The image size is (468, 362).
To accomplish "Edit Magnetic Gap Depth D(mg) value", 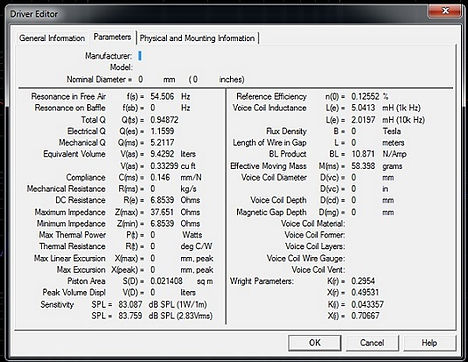I will [x=354, y=212].
